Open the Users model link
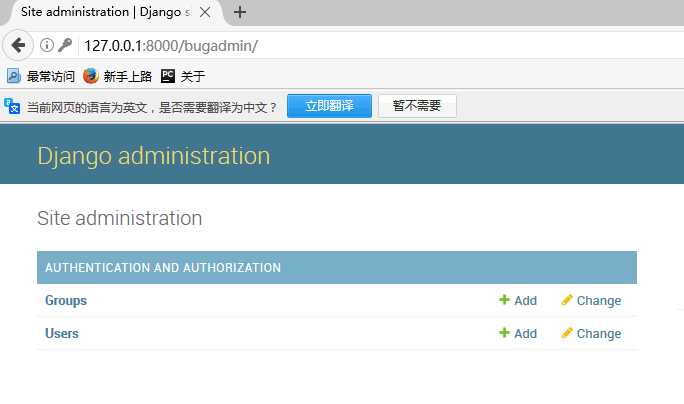The image size is (684, 404). 62,333
